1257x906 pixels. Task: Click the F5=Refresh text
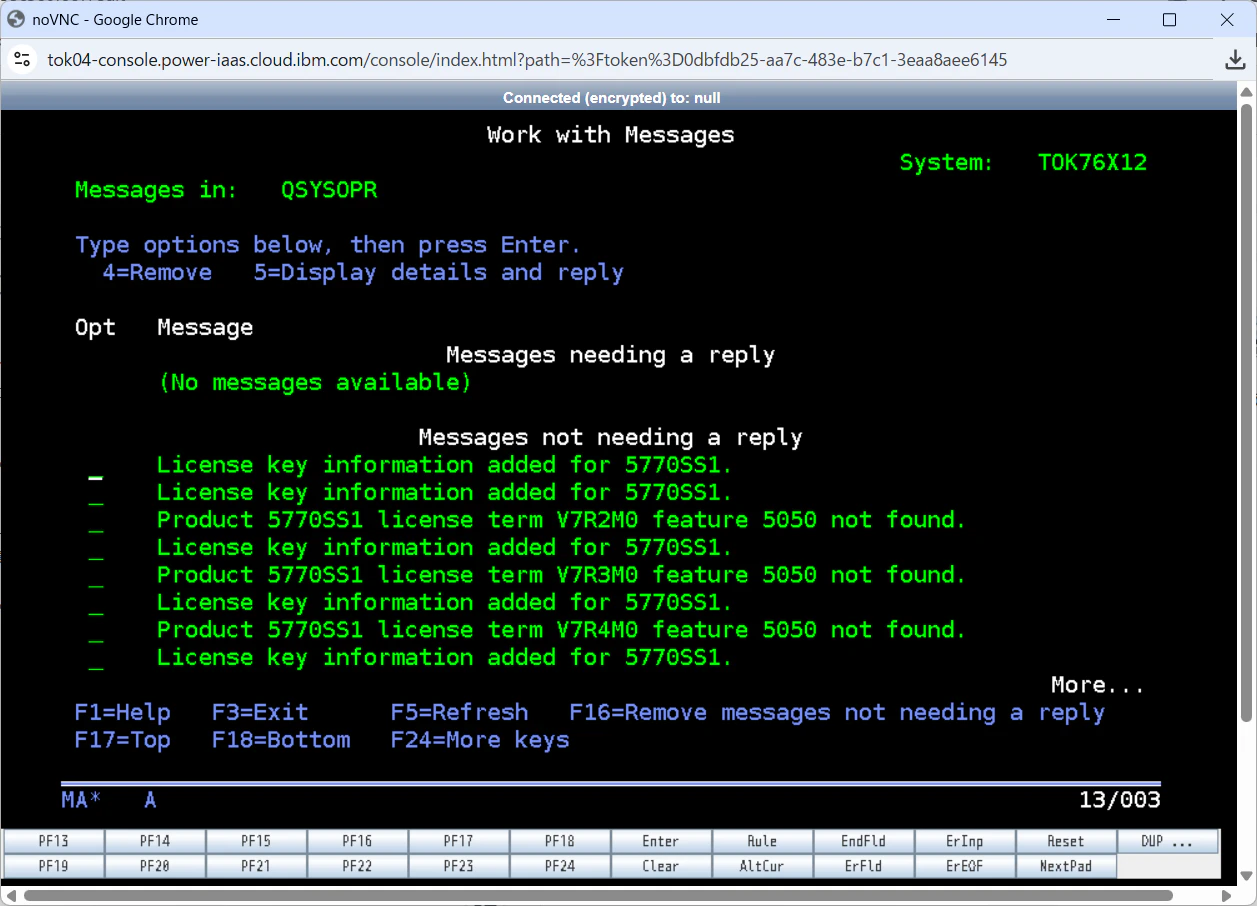459,713
